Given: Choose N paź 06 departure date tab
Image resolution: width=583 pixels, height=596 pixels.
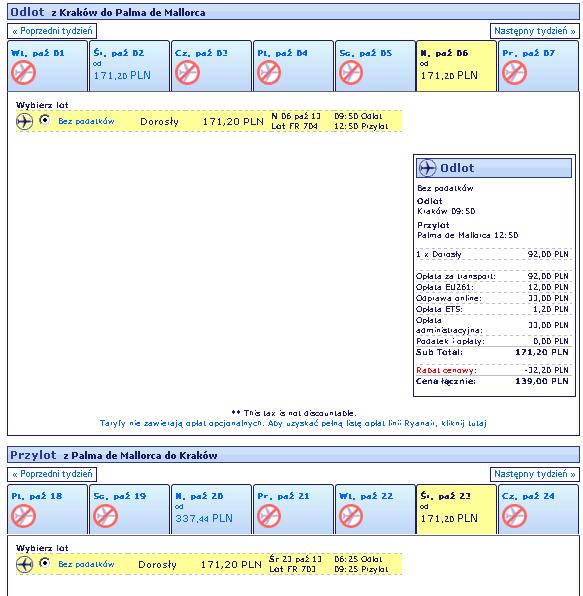Looking at the screenshot, I should click(456, 66).
